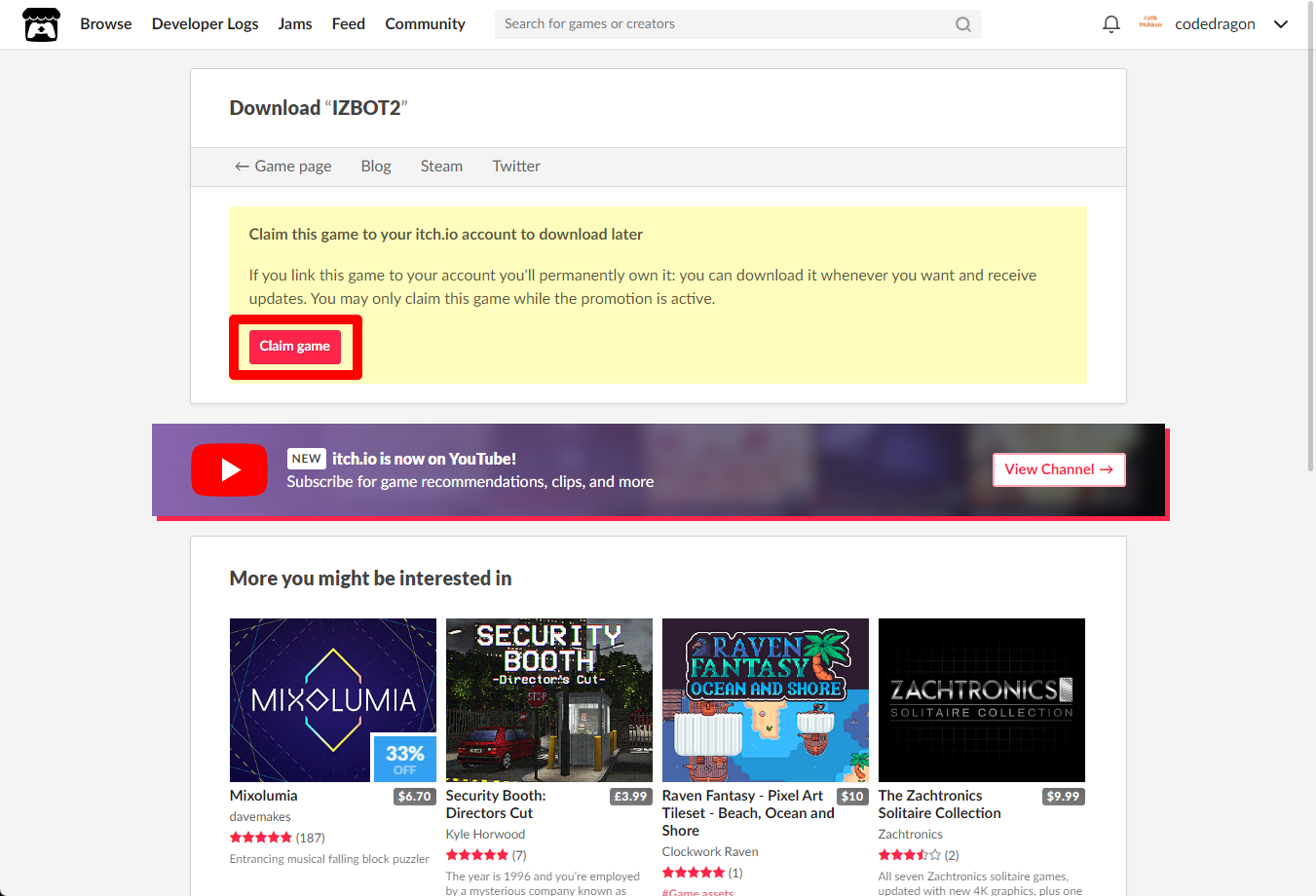This screenshot has width=1316, height=896.
Task: Click the 33% OFF badge
Action: [405, 758]
